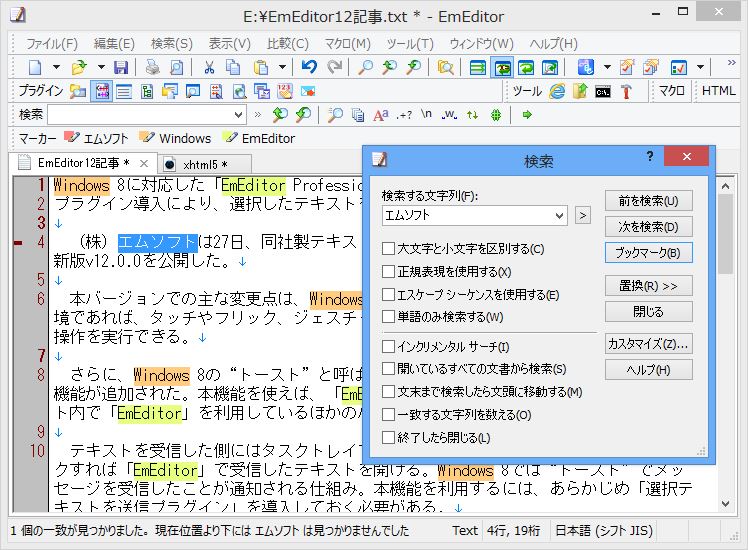Enable インクリメンタル サーチ checkbox
748x550 pixels.
388,346
